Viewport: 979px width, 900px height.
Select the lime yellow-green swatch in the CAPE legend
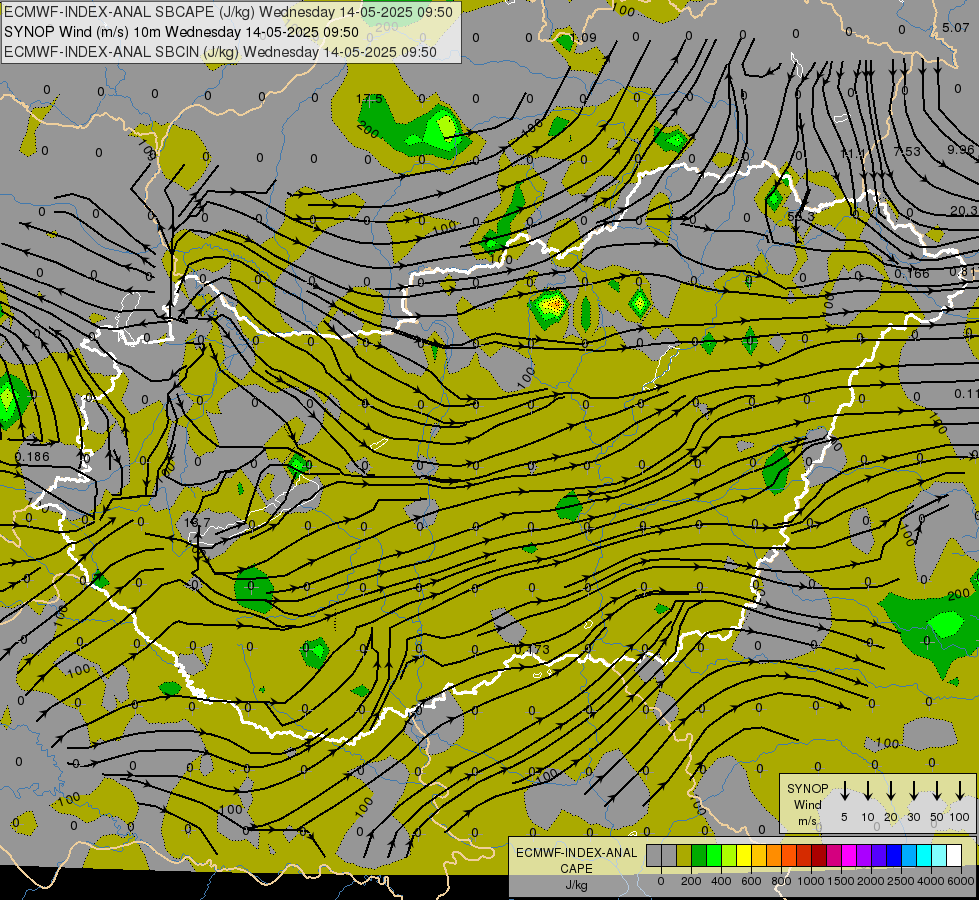click(x=729, y=855)
